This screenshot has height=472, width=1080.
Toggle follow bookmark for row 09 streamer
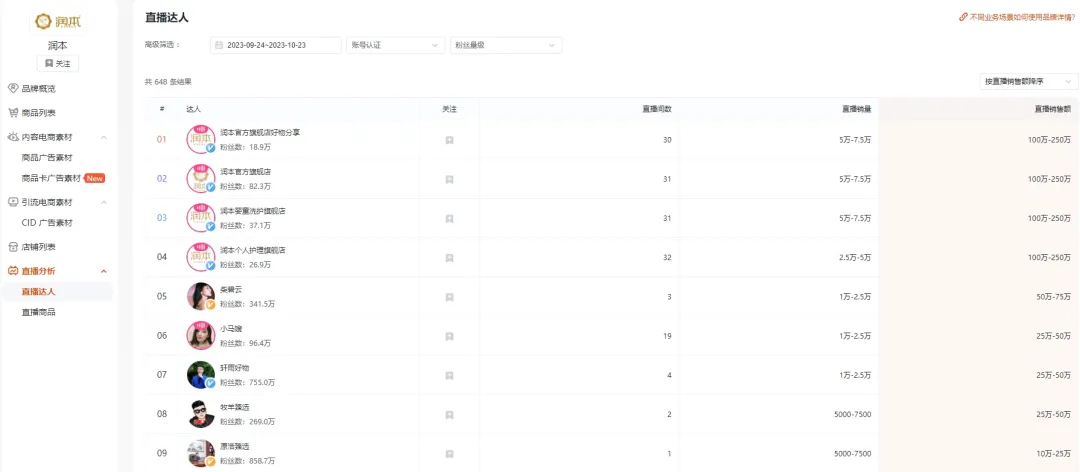[x=449, y=454]
